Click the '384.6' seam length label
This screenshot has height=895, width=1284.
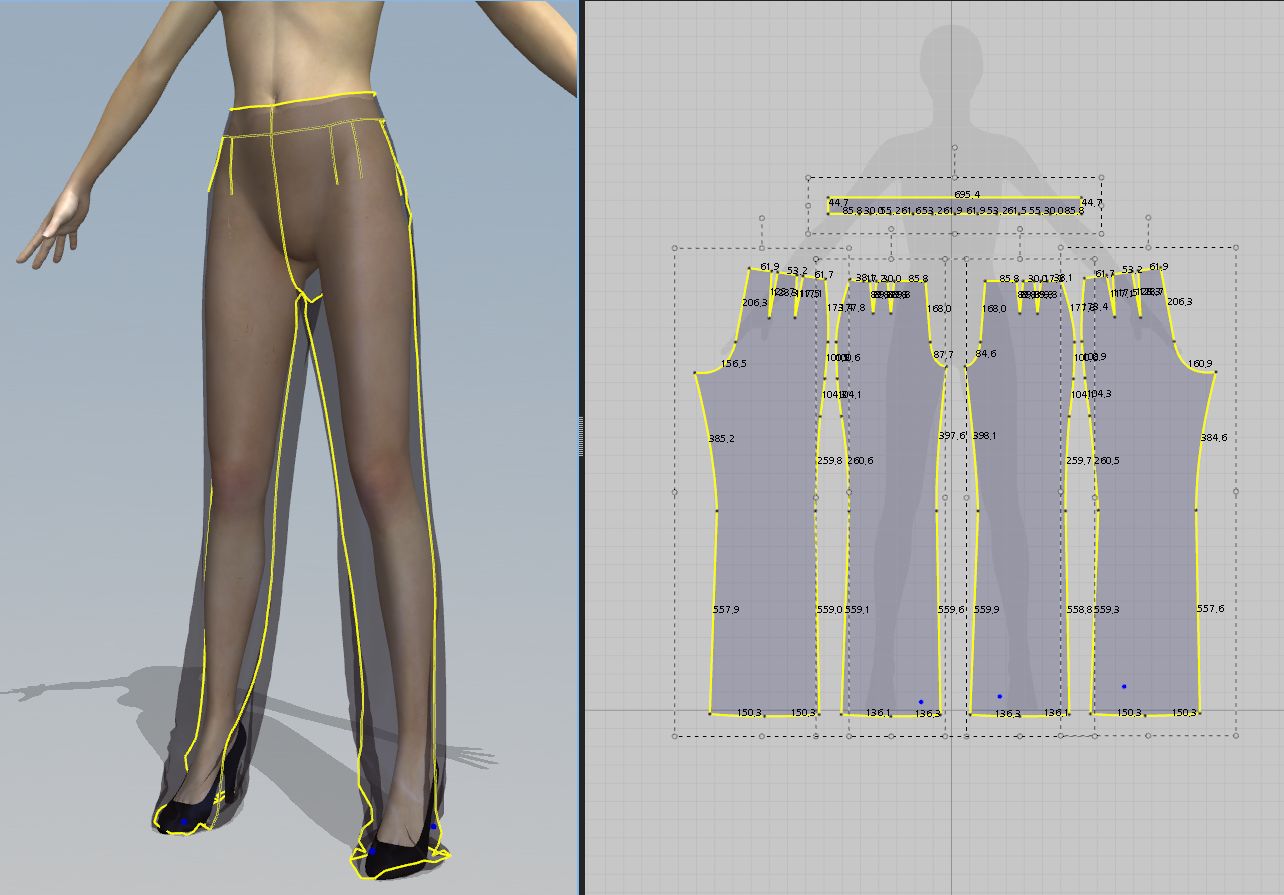coord(1214,438)
